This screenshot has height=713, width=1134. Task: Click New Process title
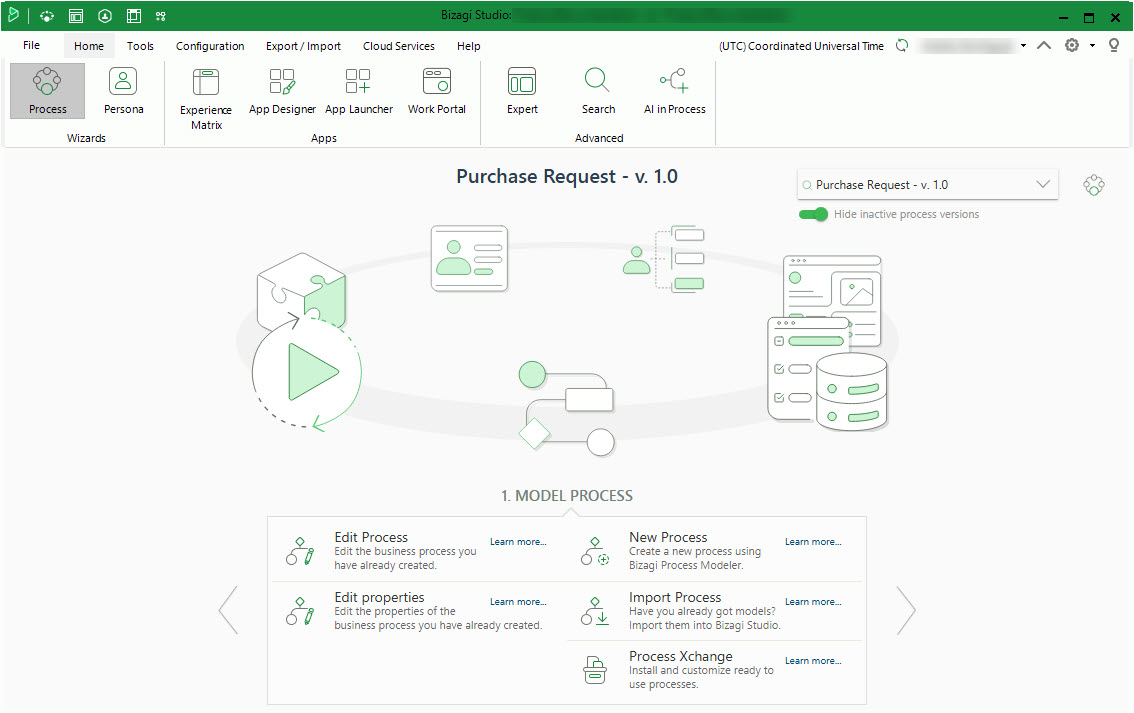coord(668,537)
